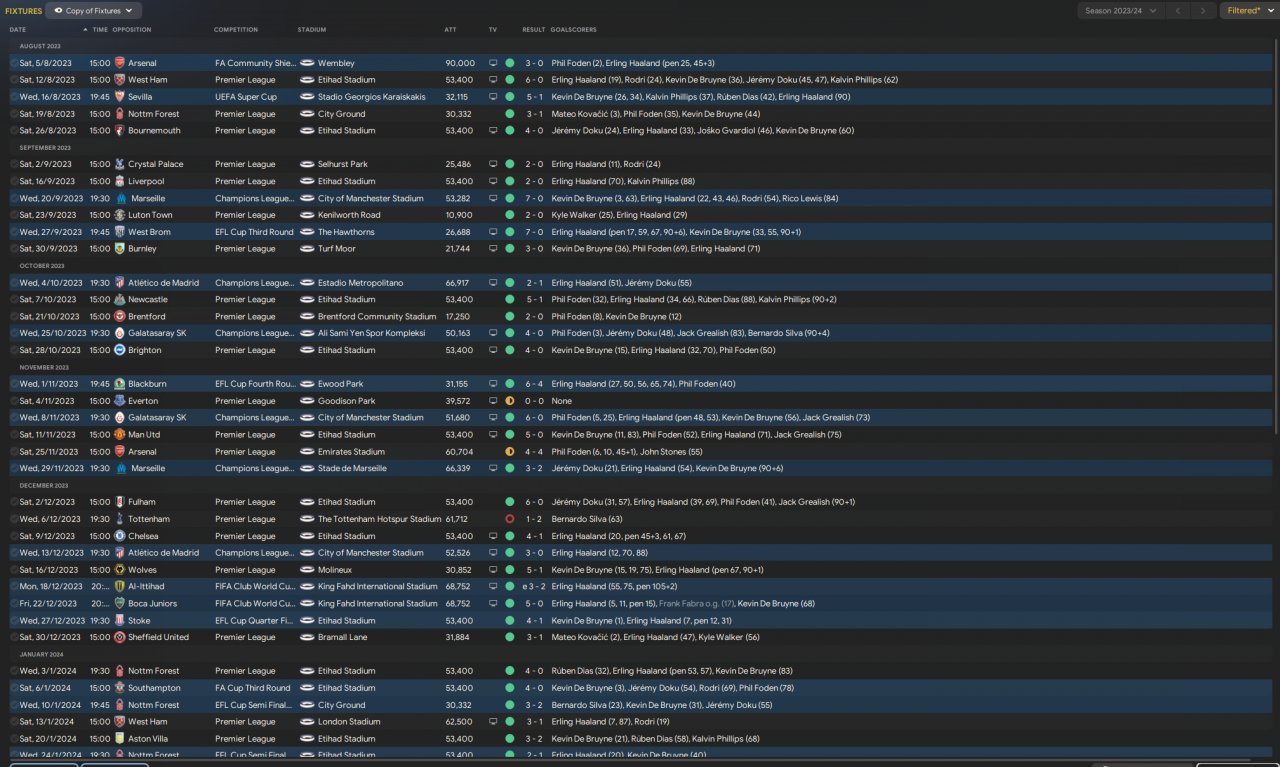Click the Luton Town club badge
This screenshot has width=1280, height=767.
coord(120,215)
